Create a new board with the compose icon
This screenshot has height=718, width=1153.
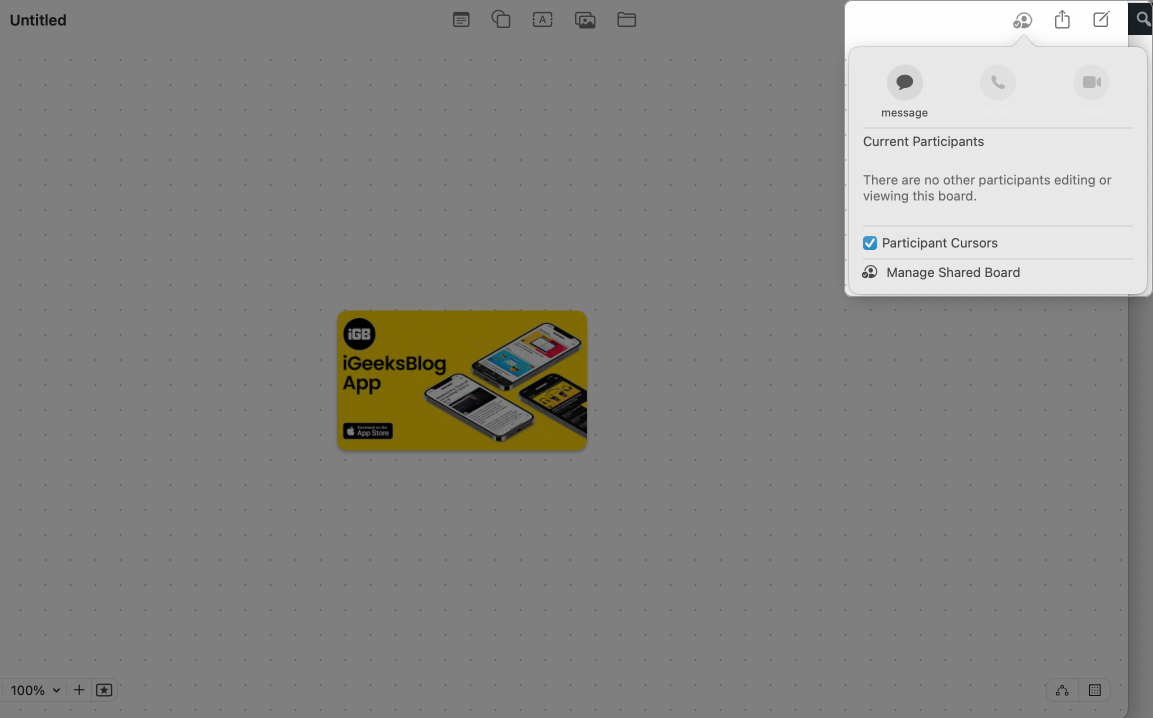click(x=1101, y=19)
